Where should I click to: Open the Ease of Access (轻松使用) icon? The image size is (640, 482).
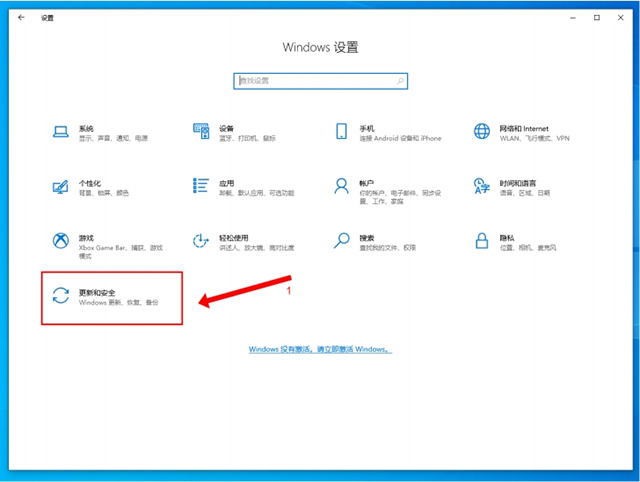click(201, 241)
